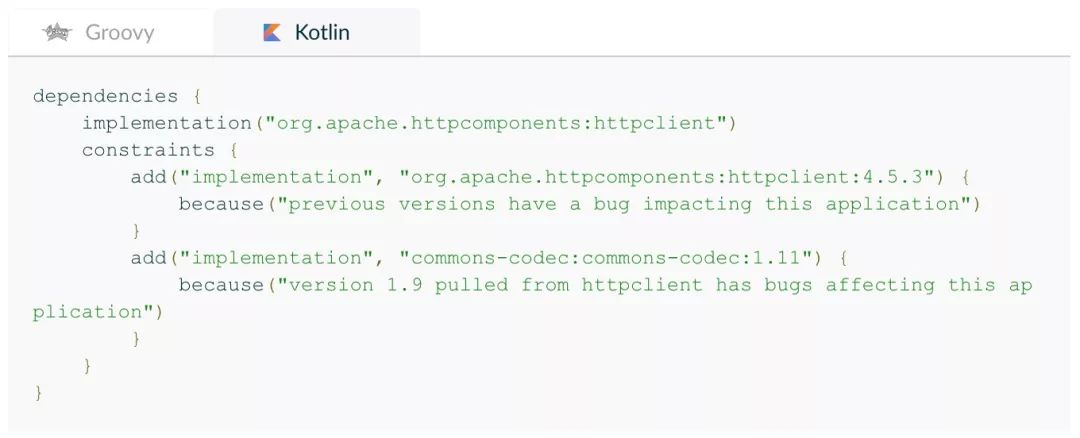Viewport: 1080px width, 438px height.
Task: Click the second "add" call for commons-codec
Action: pyautogui.click(x=148, y=258)
